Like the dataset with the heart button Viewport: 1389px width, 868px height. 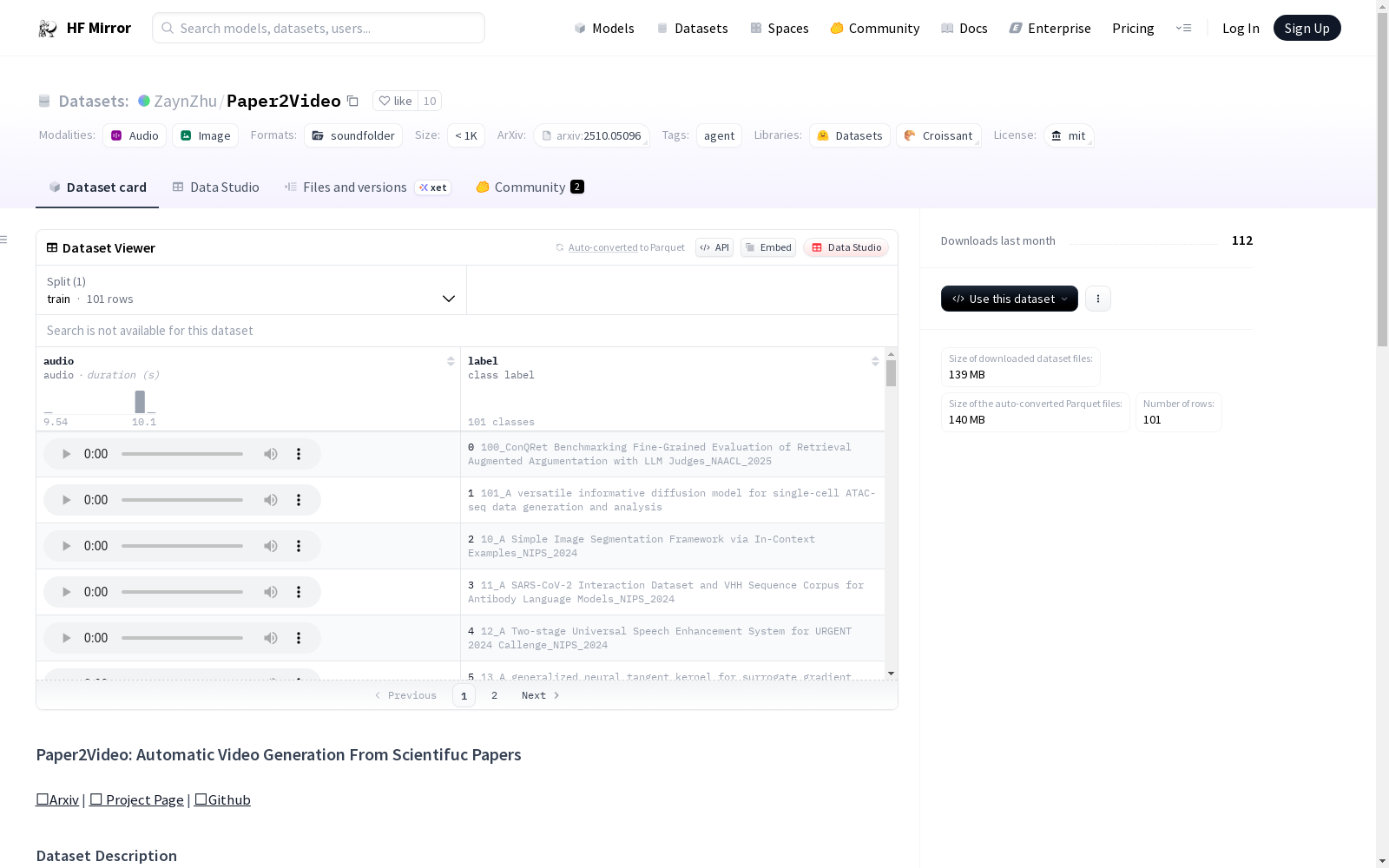(x=395, y=101)
